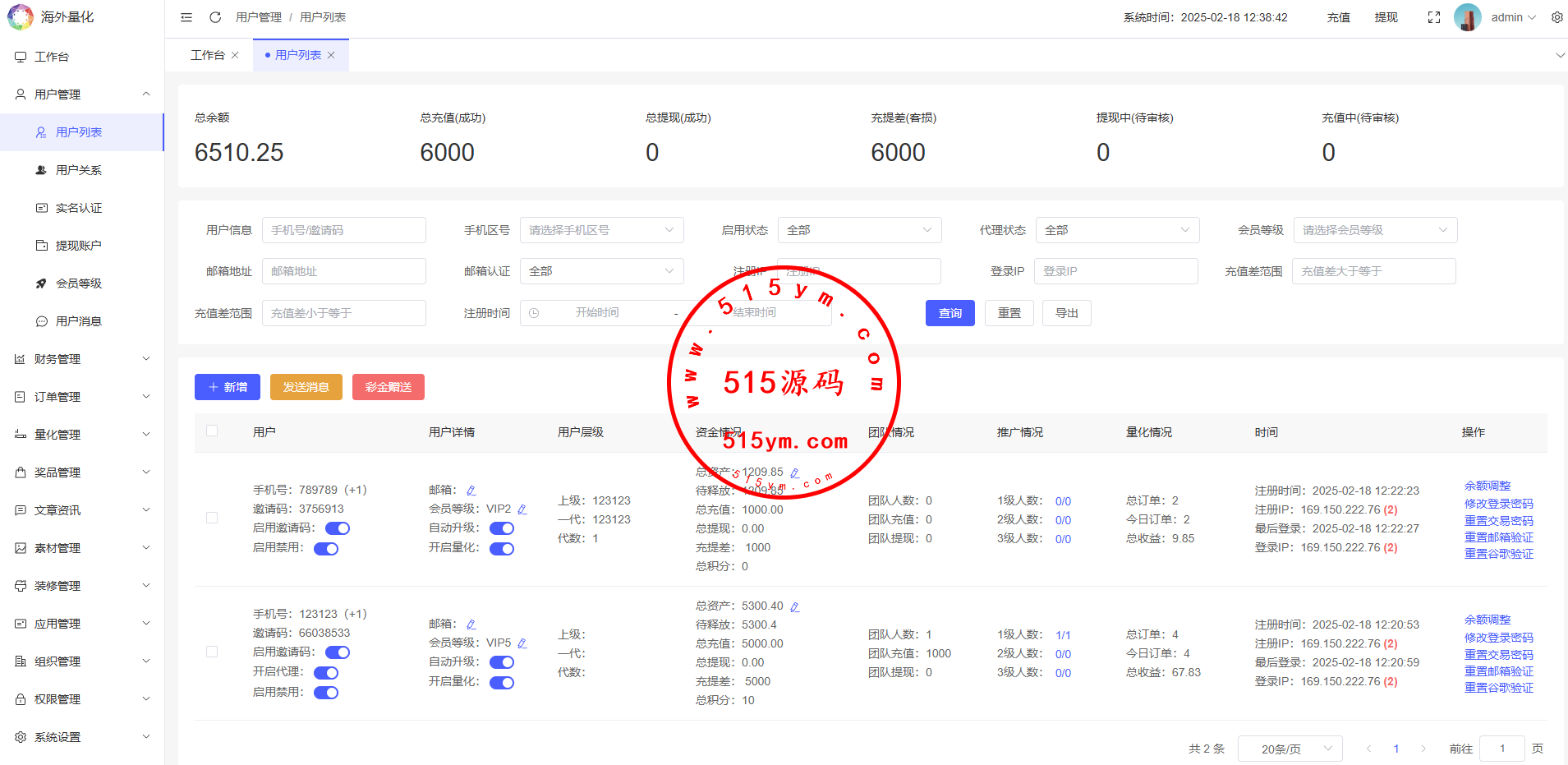Close the 工作台 tab with its X
1568x765 pixels.
pyautogui.click(x=235, y=55)
